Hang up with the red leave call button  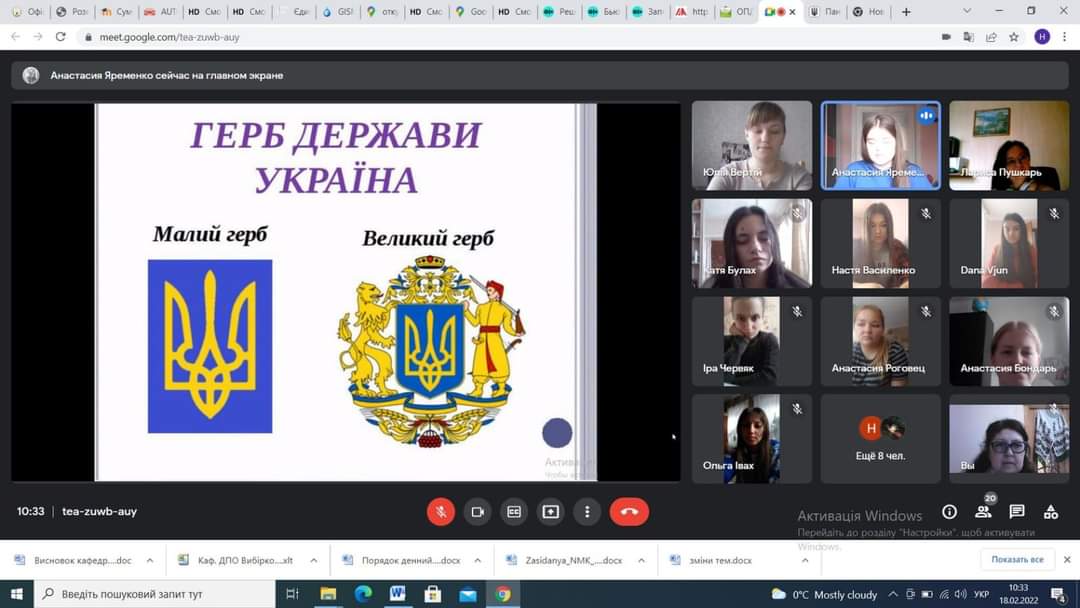pyautogui.click(x=629, y=511)
